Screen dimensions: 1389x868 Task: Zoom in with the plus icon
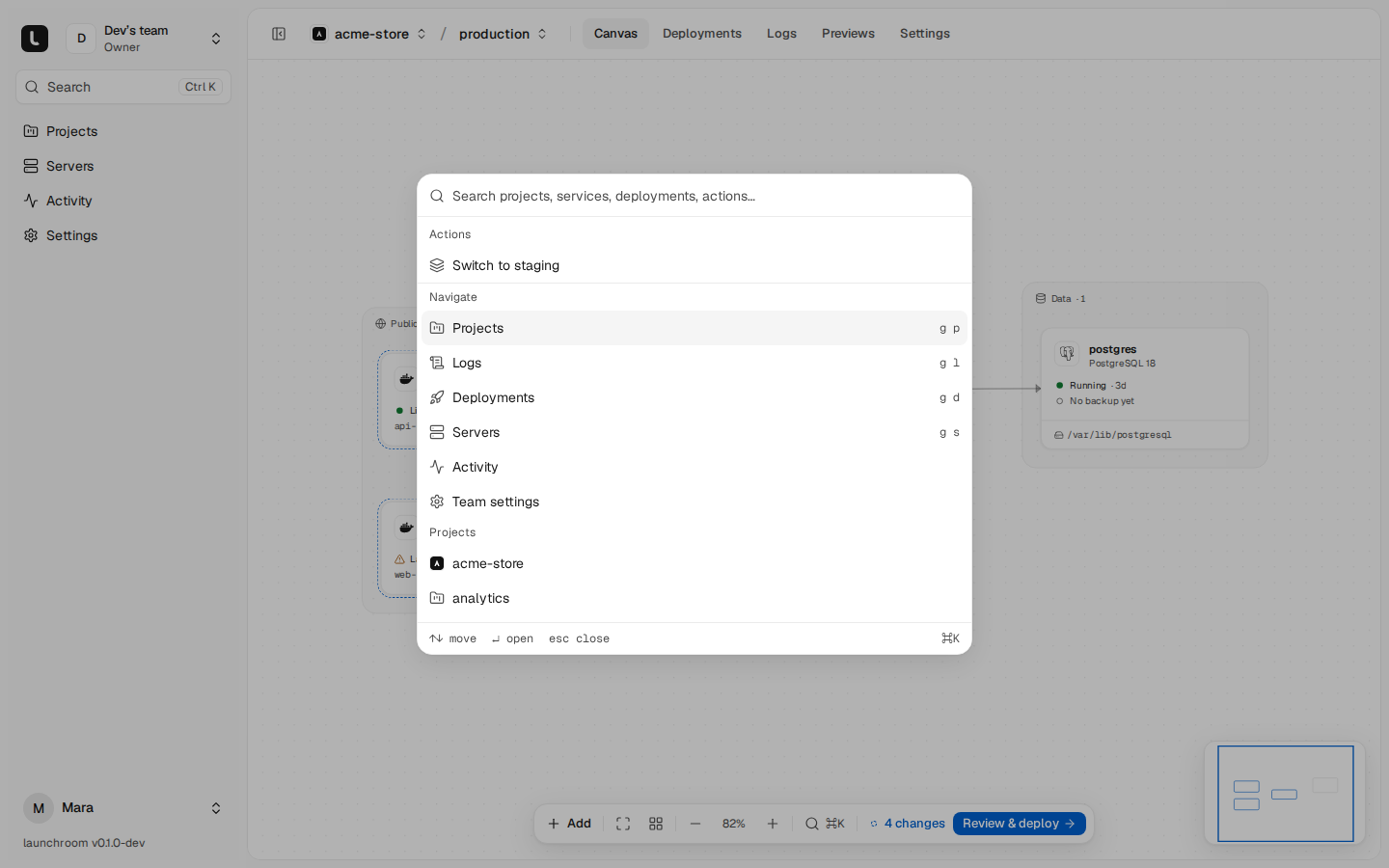point(773,824)
